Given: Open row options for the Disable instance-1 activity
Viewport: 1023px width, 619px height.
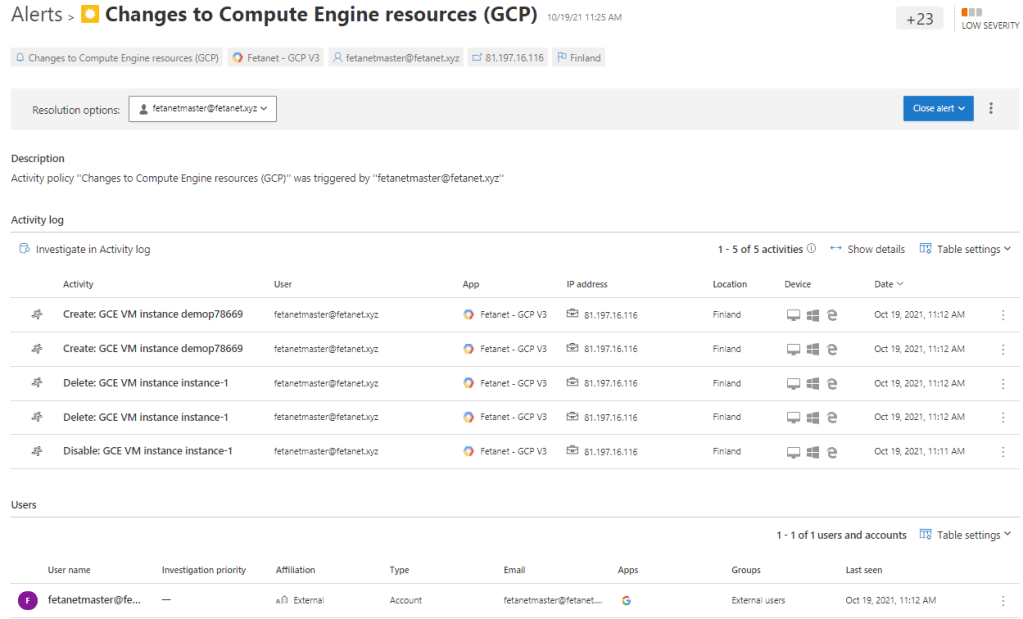Looking at the screenshot, I should point(1003,451).
